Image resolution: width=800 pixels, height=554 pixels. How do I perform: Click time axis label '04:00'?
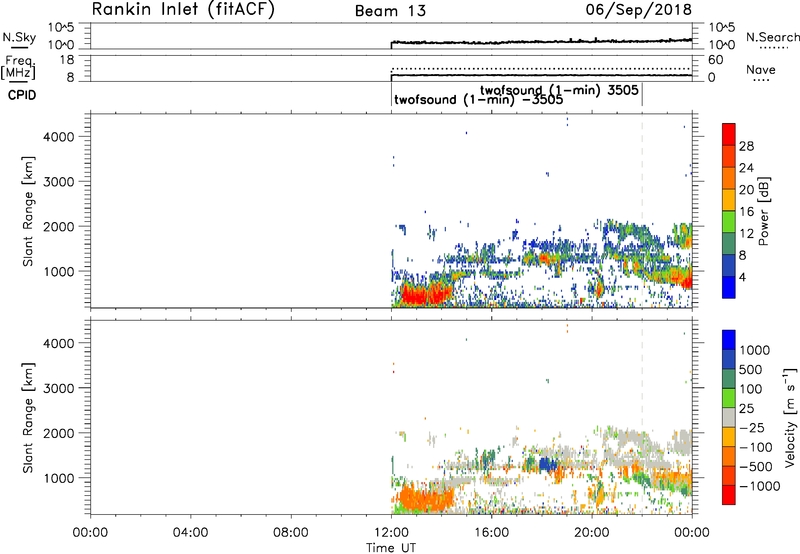click(190, 533)
